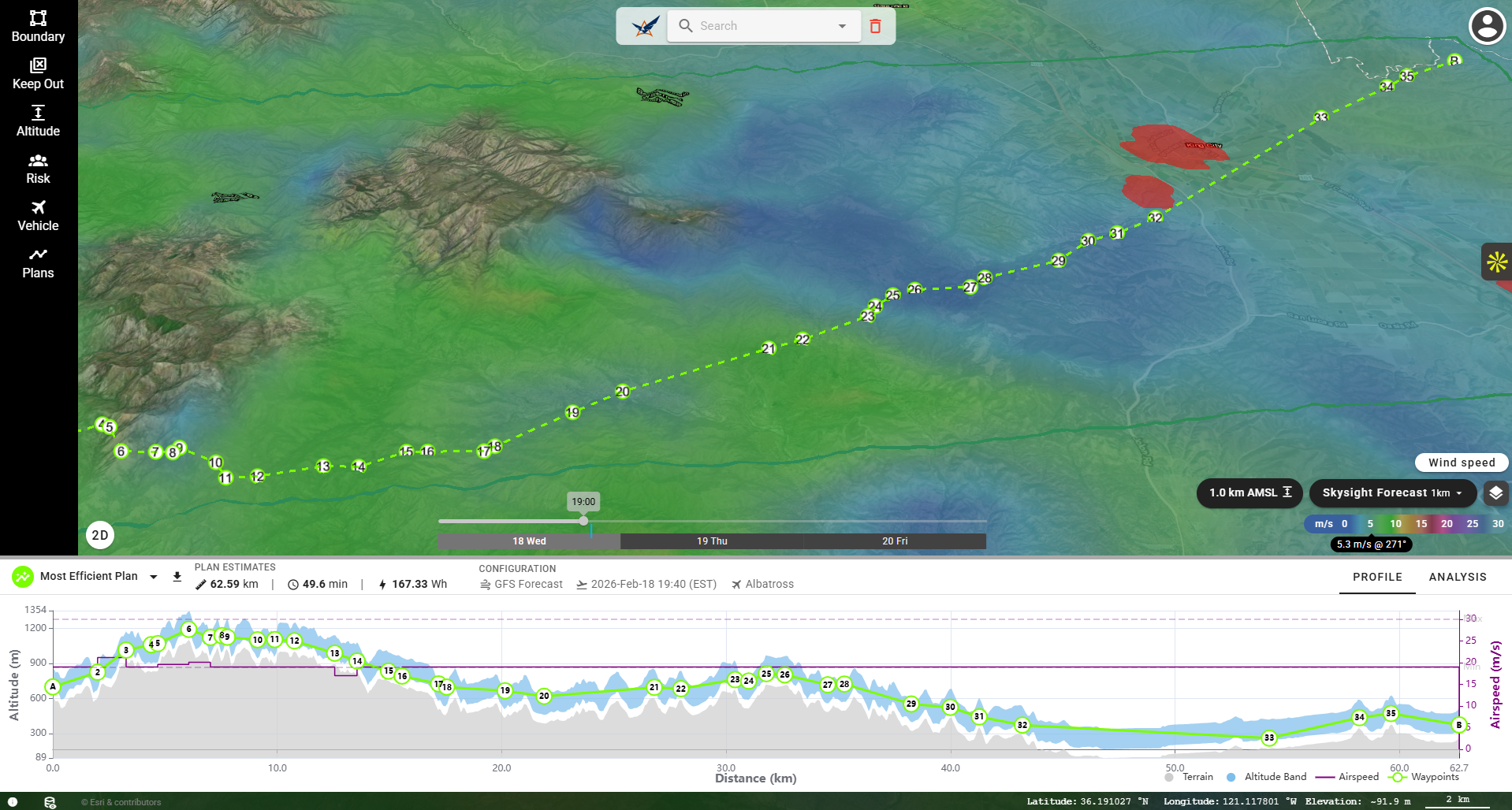Download the plan using the download icon

pyautogui.click(x=177, y=577)
